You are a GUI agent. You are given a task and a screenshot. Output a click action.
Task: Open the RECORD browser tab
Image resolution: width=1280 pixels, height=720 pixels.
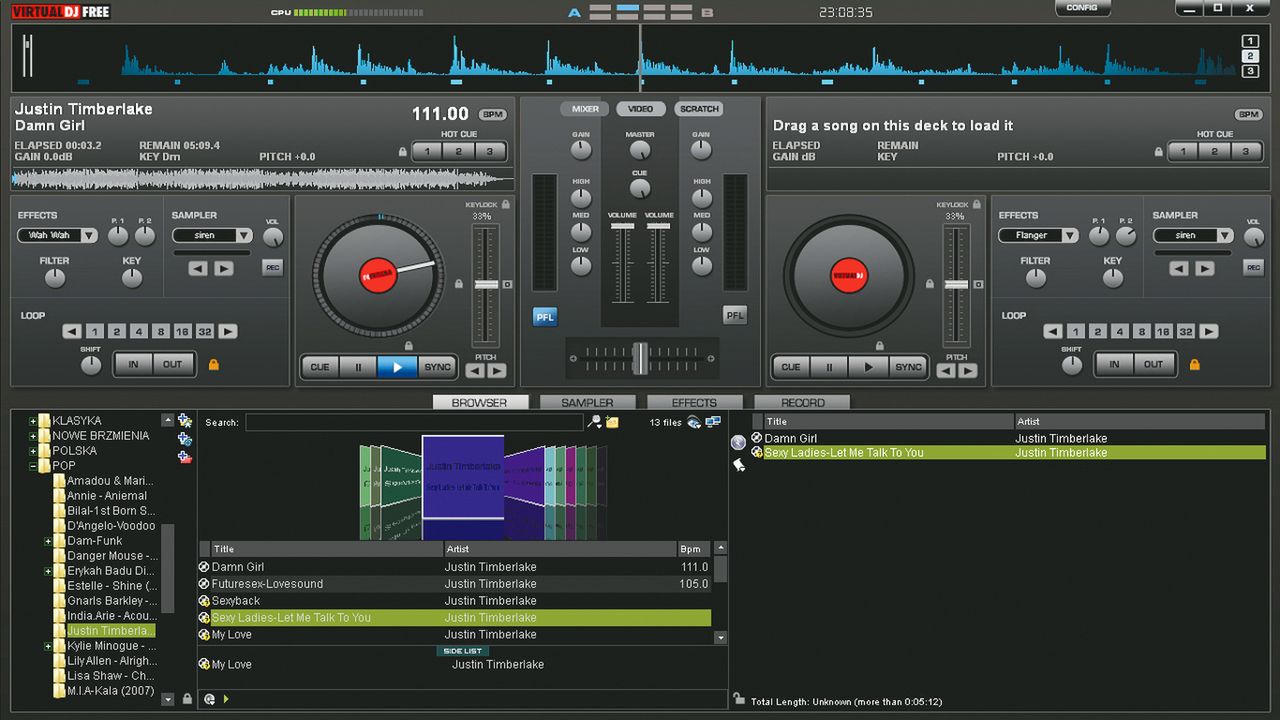[x=803, y=403]
